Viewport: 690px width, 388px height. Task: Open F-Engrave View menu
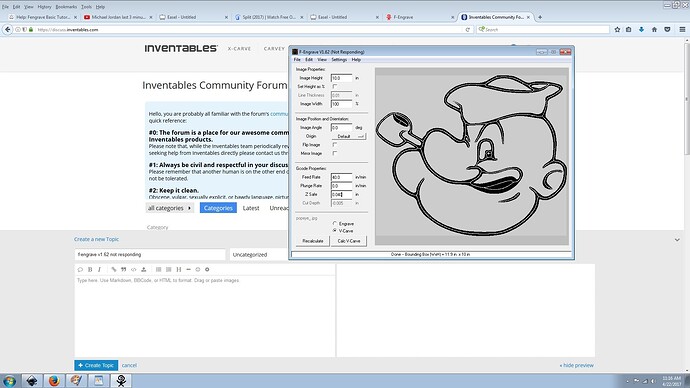click(x=322, y=59)
